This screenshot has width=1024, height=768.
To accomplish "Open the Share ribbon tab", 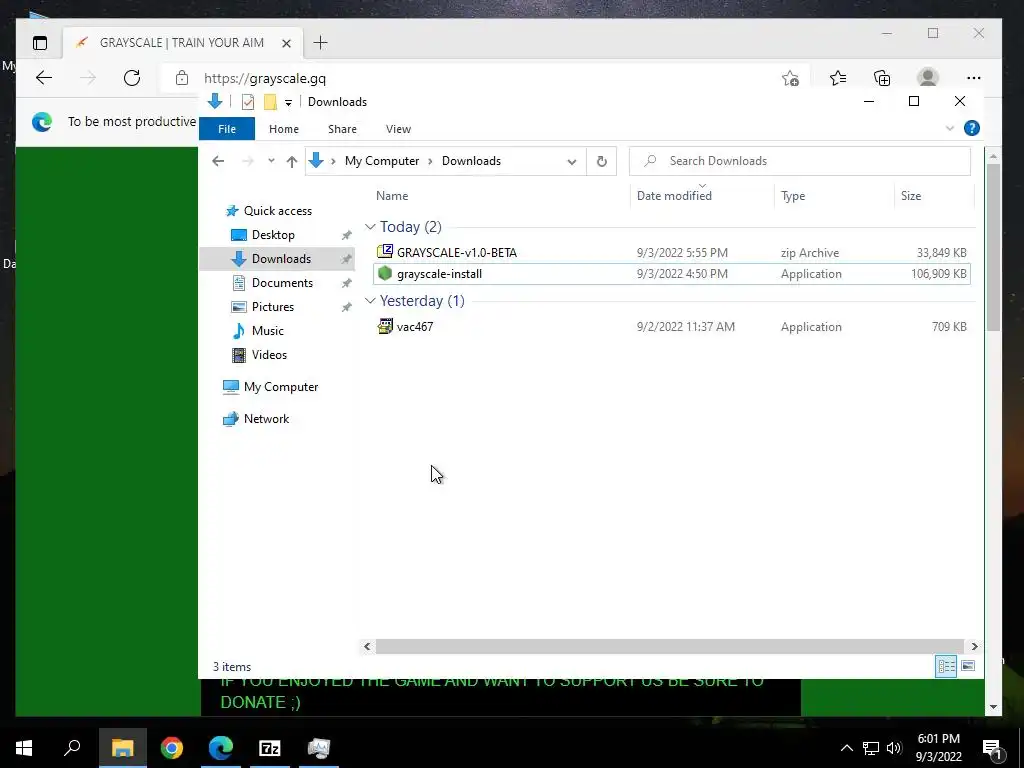I will [x=342, y=129].
